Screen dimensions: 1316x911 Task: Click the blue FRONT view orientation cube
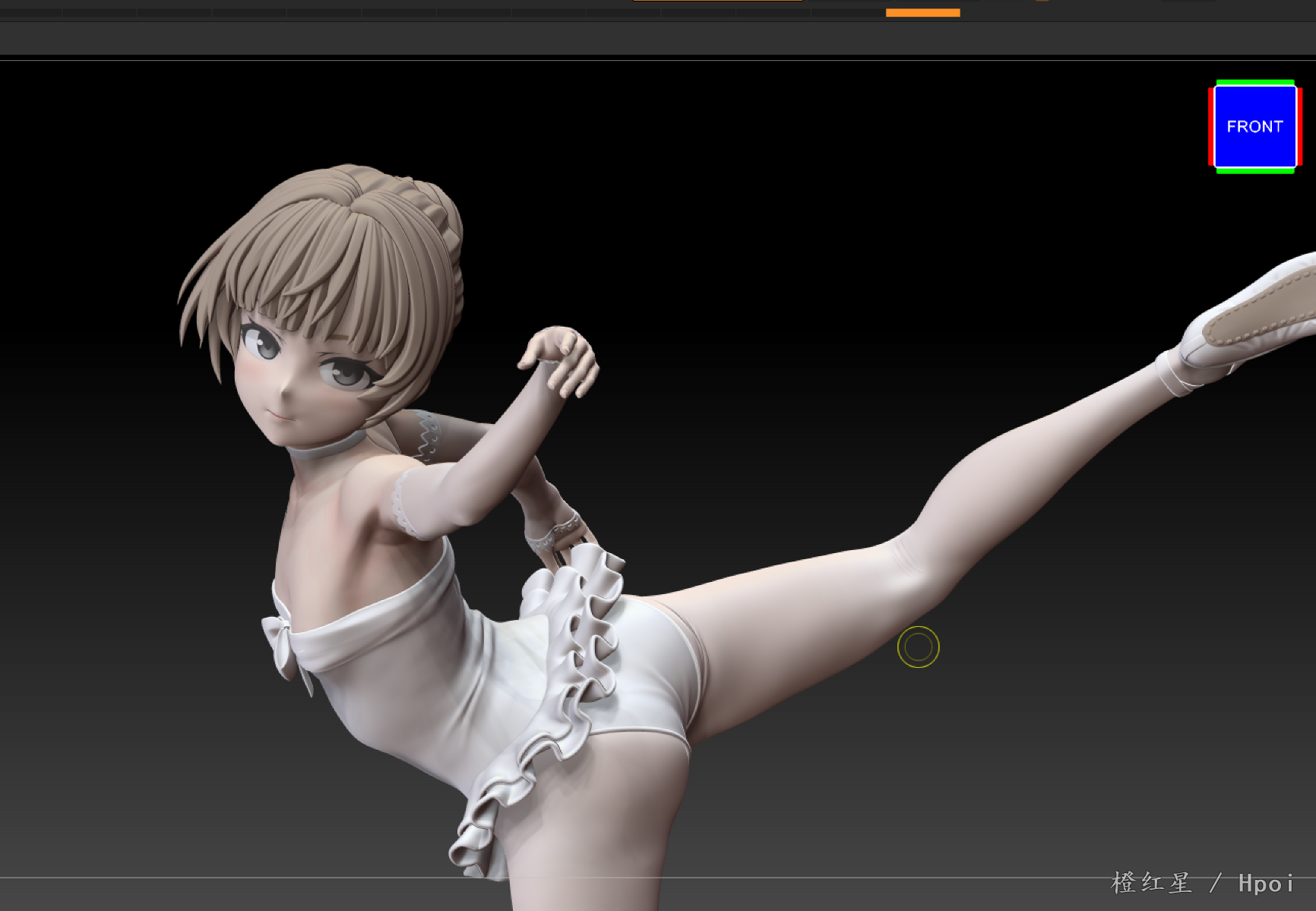point(1254,126)
